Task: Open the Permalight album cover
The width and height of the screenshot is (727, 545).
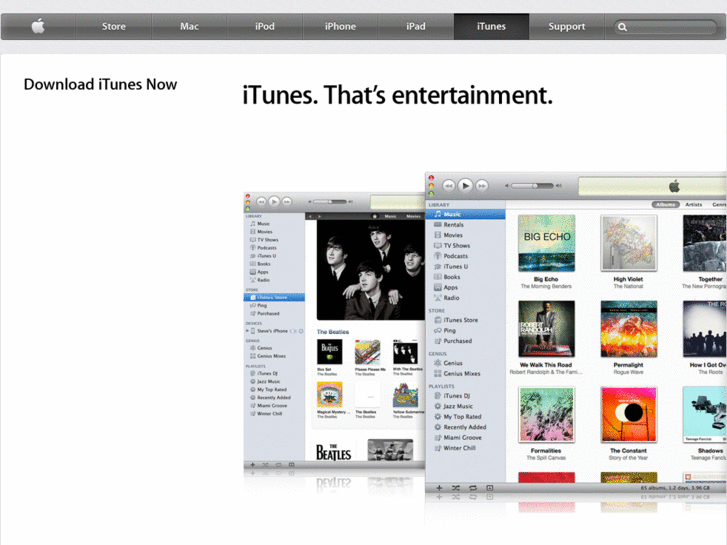Action: pyautogui.click(x=628, y=329)
